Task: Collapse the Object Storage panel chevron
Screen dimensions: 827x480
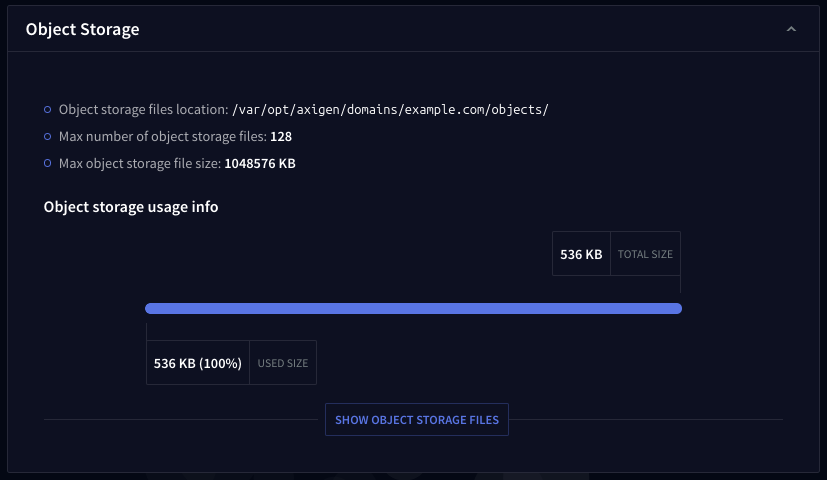Action: point(791,30)
